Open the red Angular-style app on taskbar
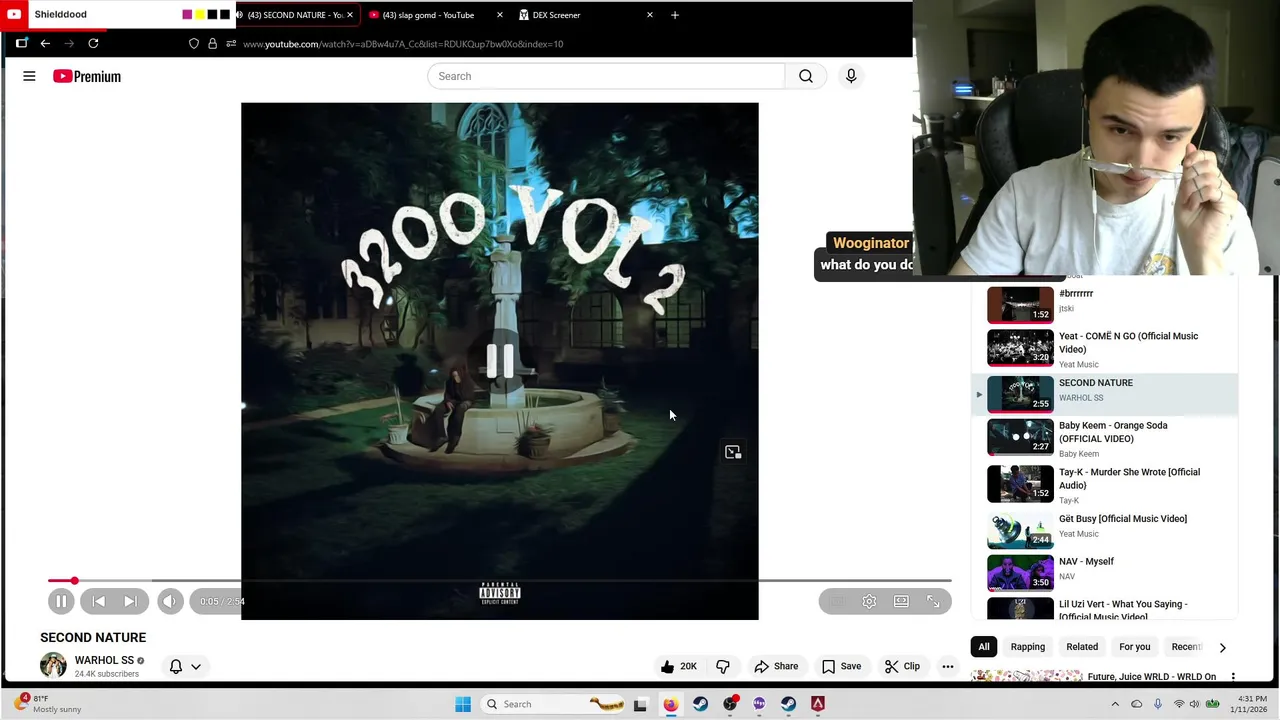The image size is (1280, 720). (x=818, y=704)
